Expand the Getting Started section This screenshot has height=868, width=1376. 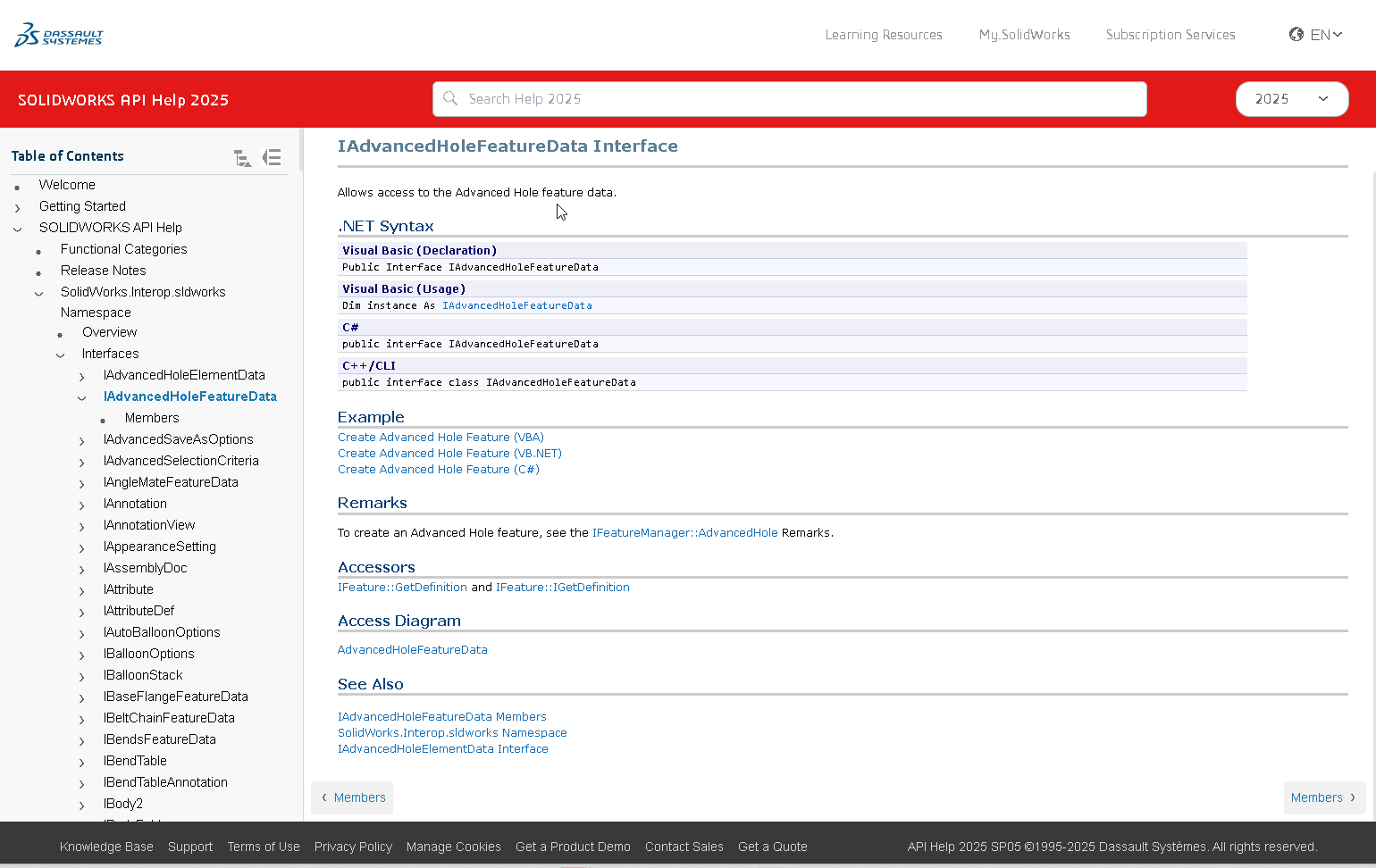17,207
